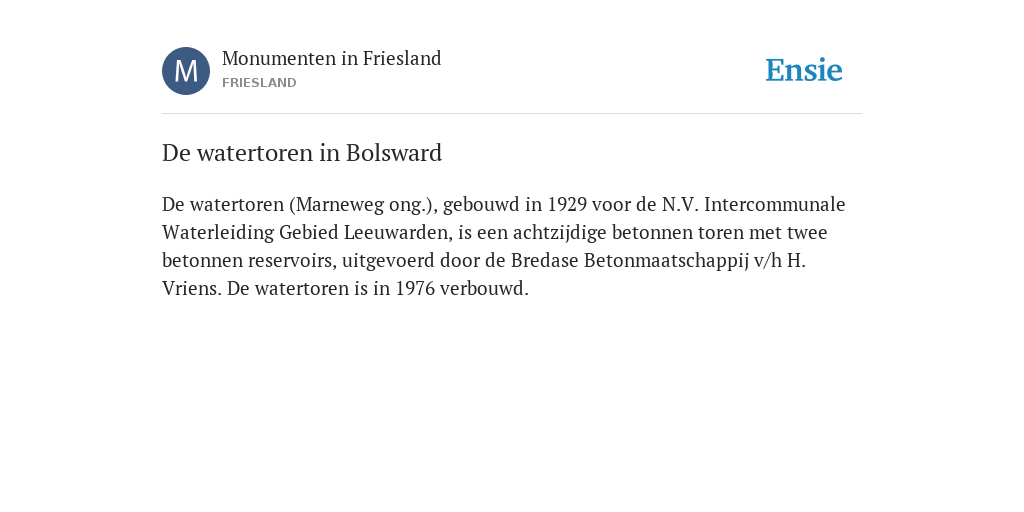The image size is (1024, 512).
Task: Click the round blue M avatar icon
Action: click(x=186, y=71)
